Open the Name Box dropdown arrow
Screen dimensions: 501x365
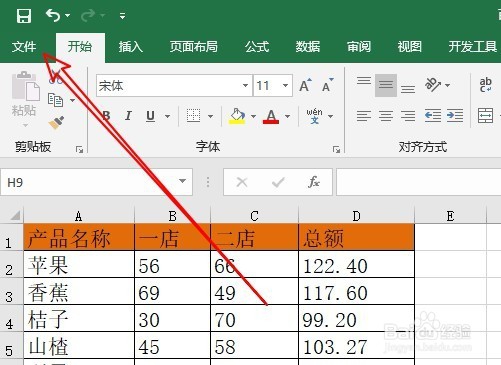click(x=182, y=181)
